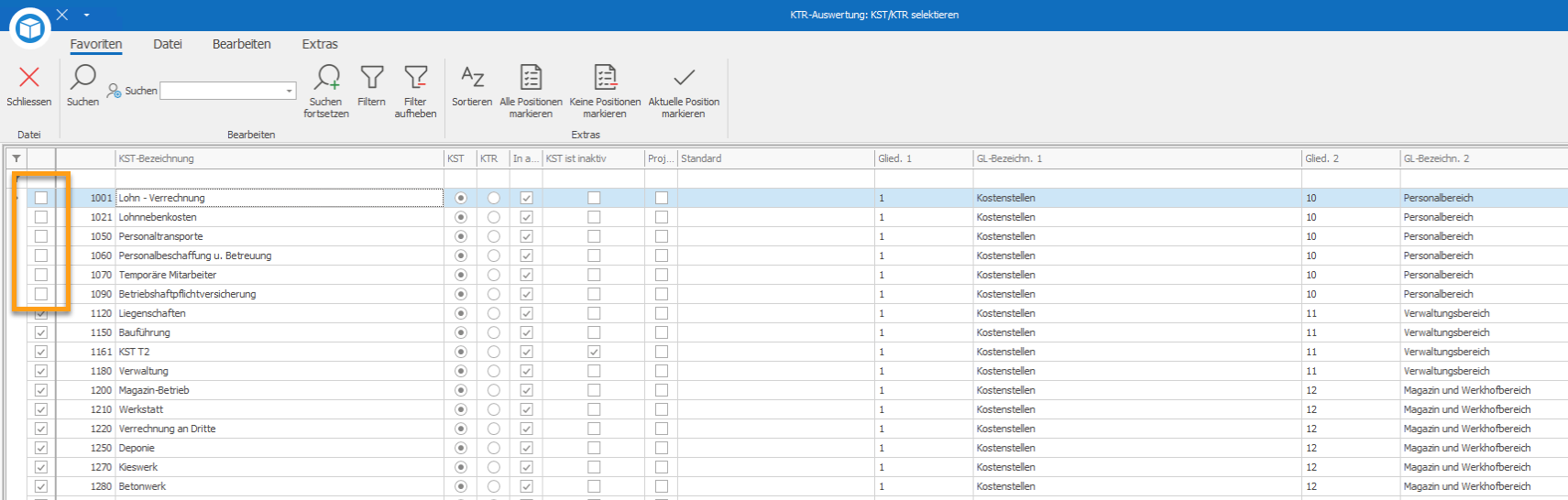Click the Suchen text input field

click(222, 91)
